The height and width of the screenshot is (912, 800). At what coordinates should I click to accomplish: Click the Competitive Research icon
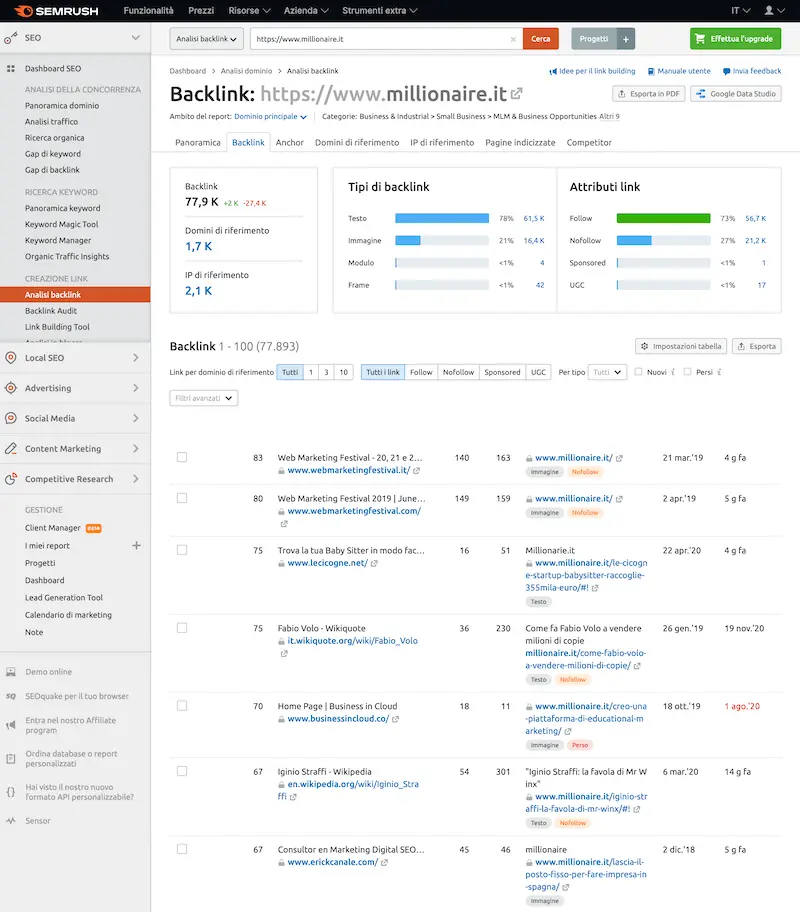coord(10,479)
